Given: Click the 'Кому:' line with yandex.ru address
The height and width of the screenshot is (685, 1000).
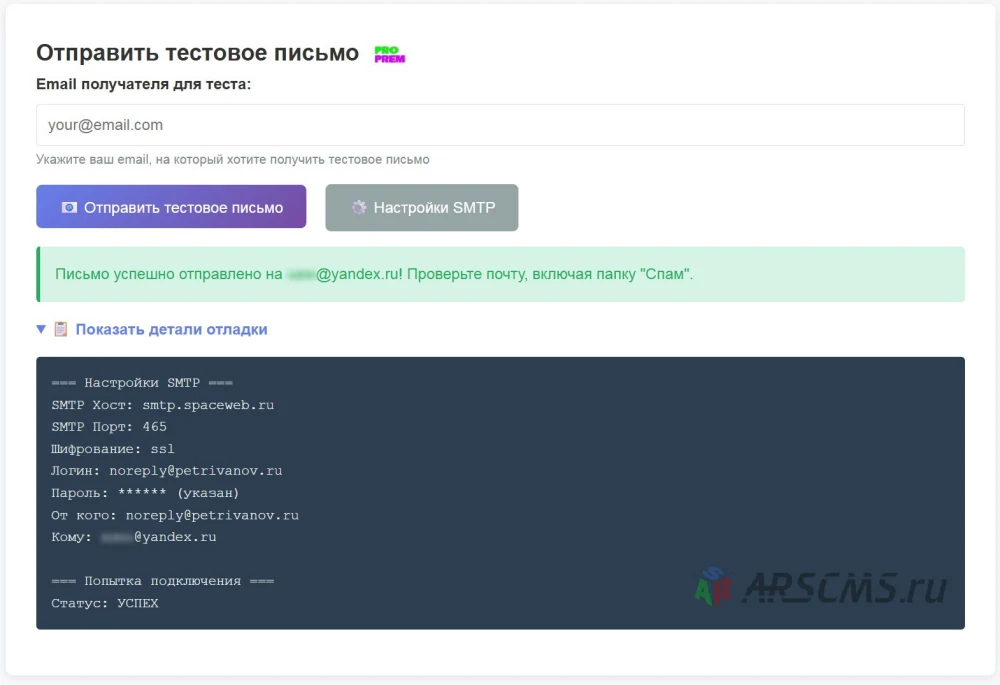Looking at the screenshot, I should [x=134, y=537].
